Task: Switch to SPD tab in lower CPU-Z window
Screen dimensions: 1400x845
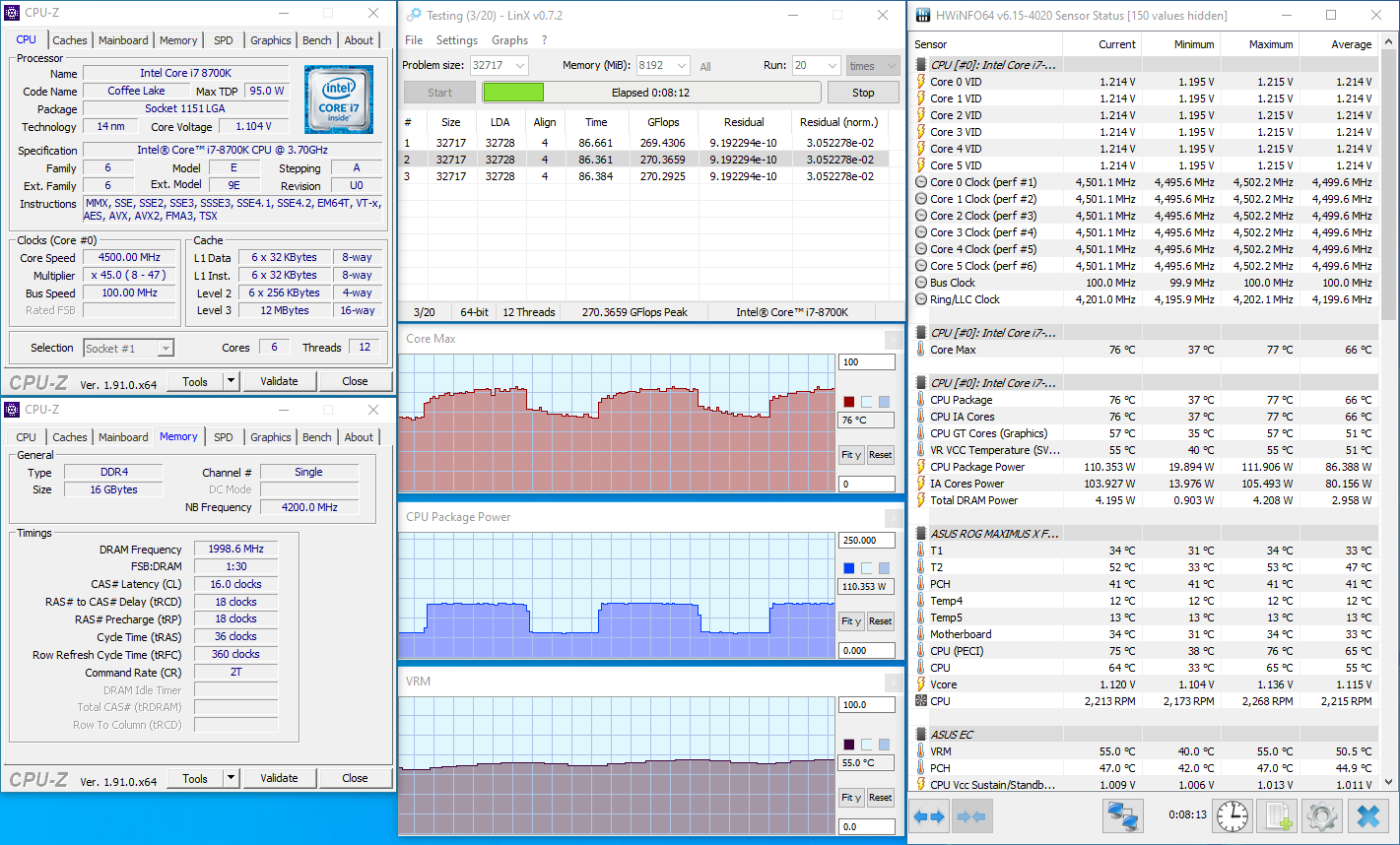Action: click(x=224, y=437)
